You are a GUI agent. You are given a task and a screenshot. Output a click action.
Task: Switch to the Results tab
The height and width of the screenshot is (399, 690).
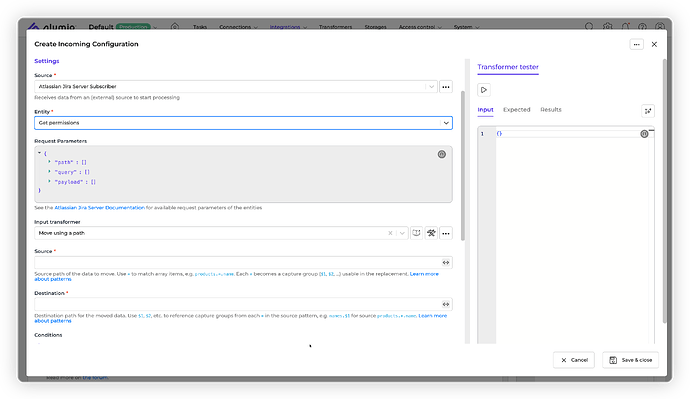tap(551, 110)
